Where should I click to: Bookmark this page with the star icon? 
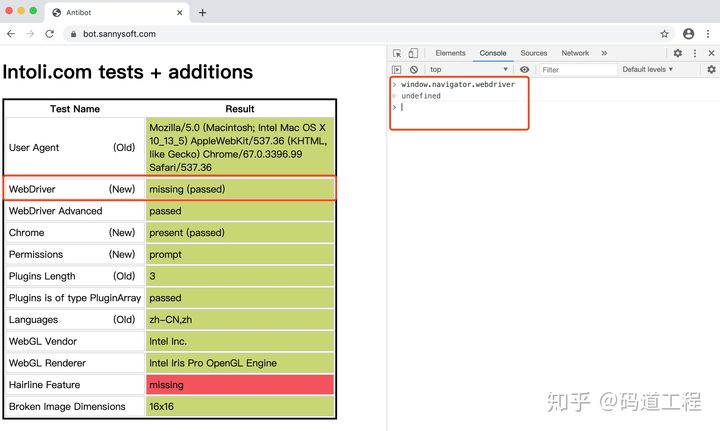click(x=664, y=34)
